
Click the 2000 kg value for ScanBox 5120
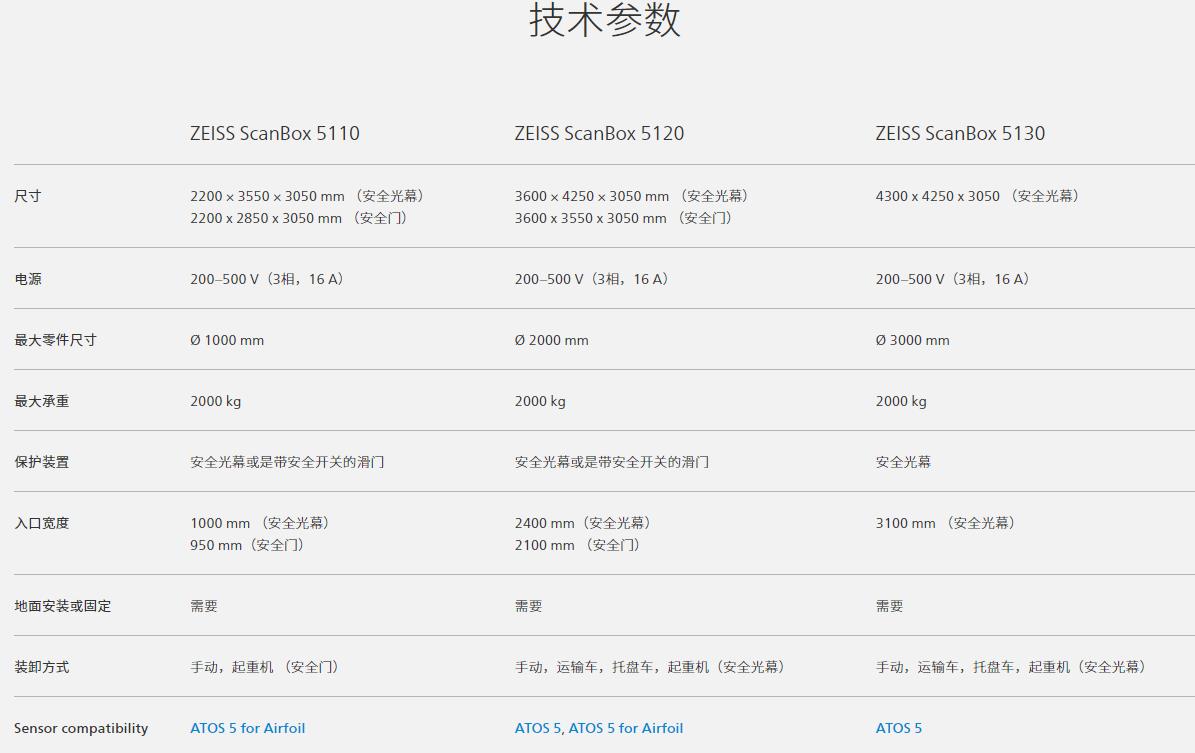click(x=540, y=401)
